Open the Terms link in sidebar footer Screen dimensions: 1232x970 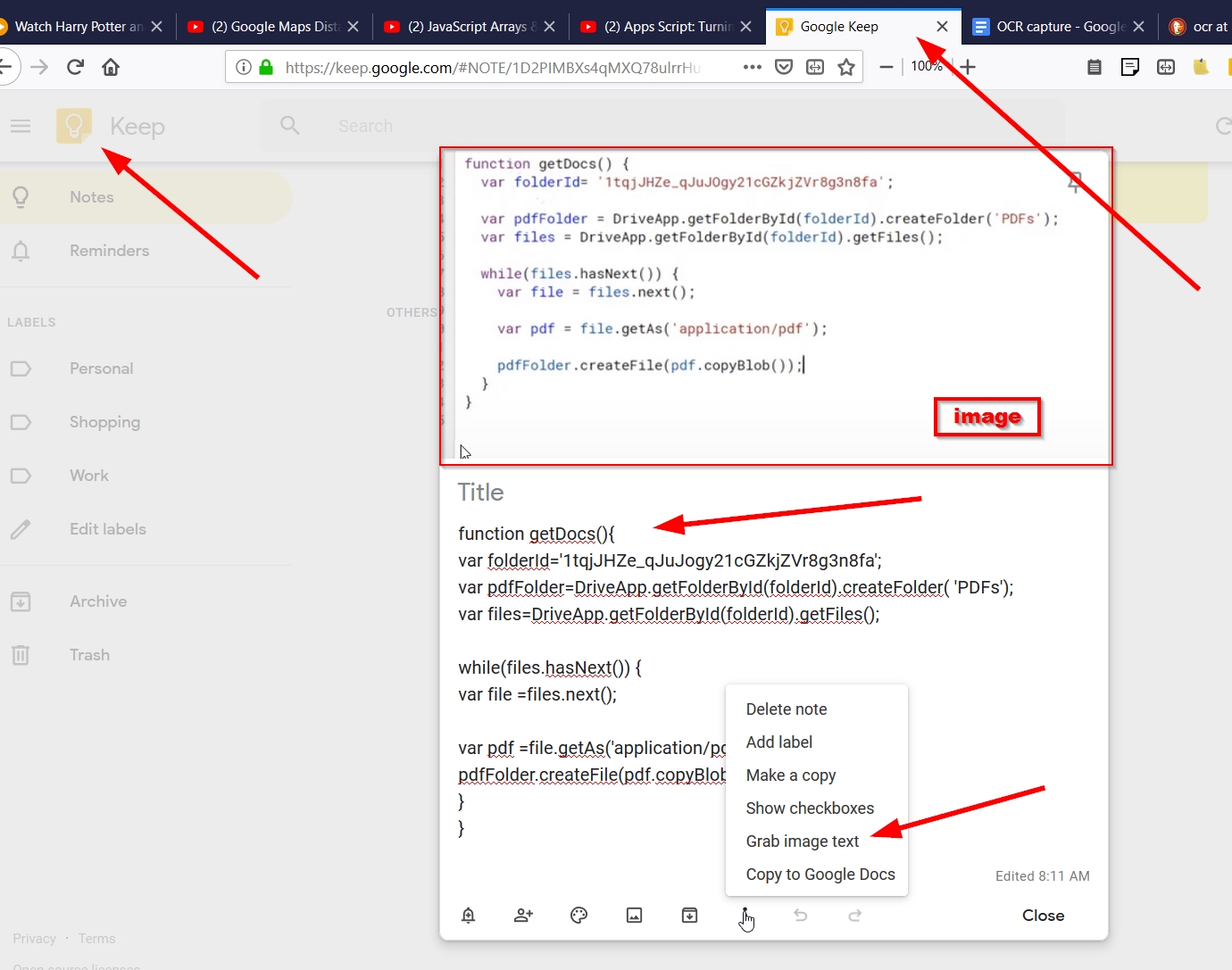click(96, 939)
